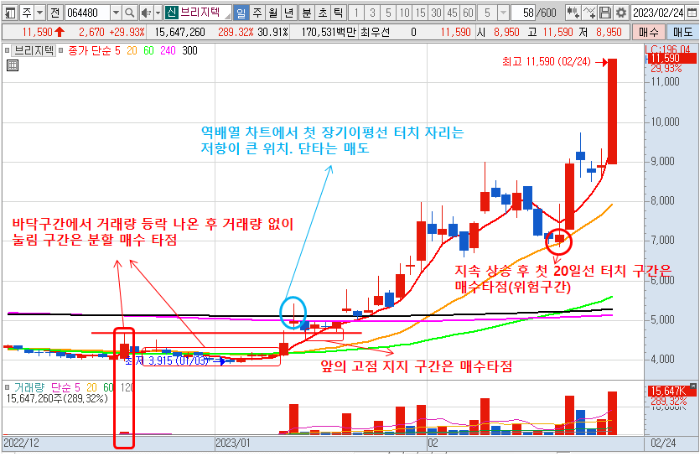This screenshot has width=700, height=454.
Task: Click the +29.93% change rate in quote bar
Action: point(127,32)
